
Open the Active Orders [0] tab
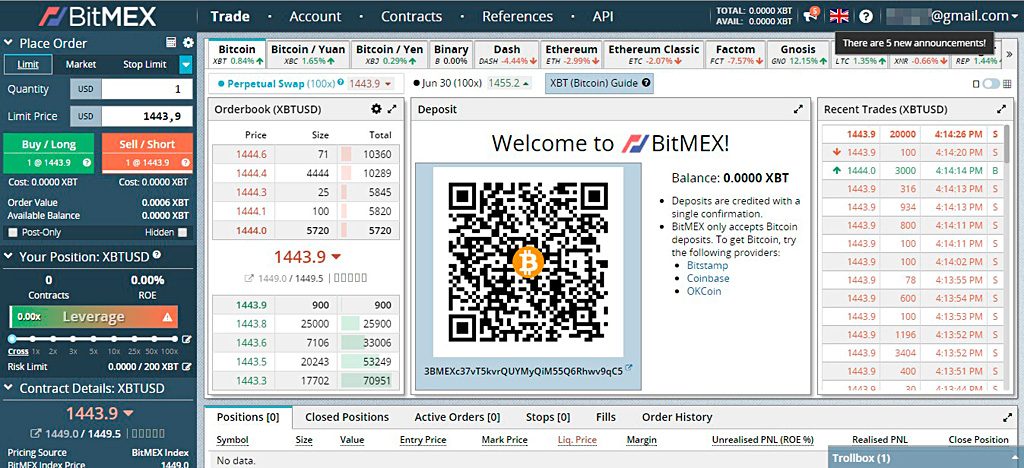(457, 417)
